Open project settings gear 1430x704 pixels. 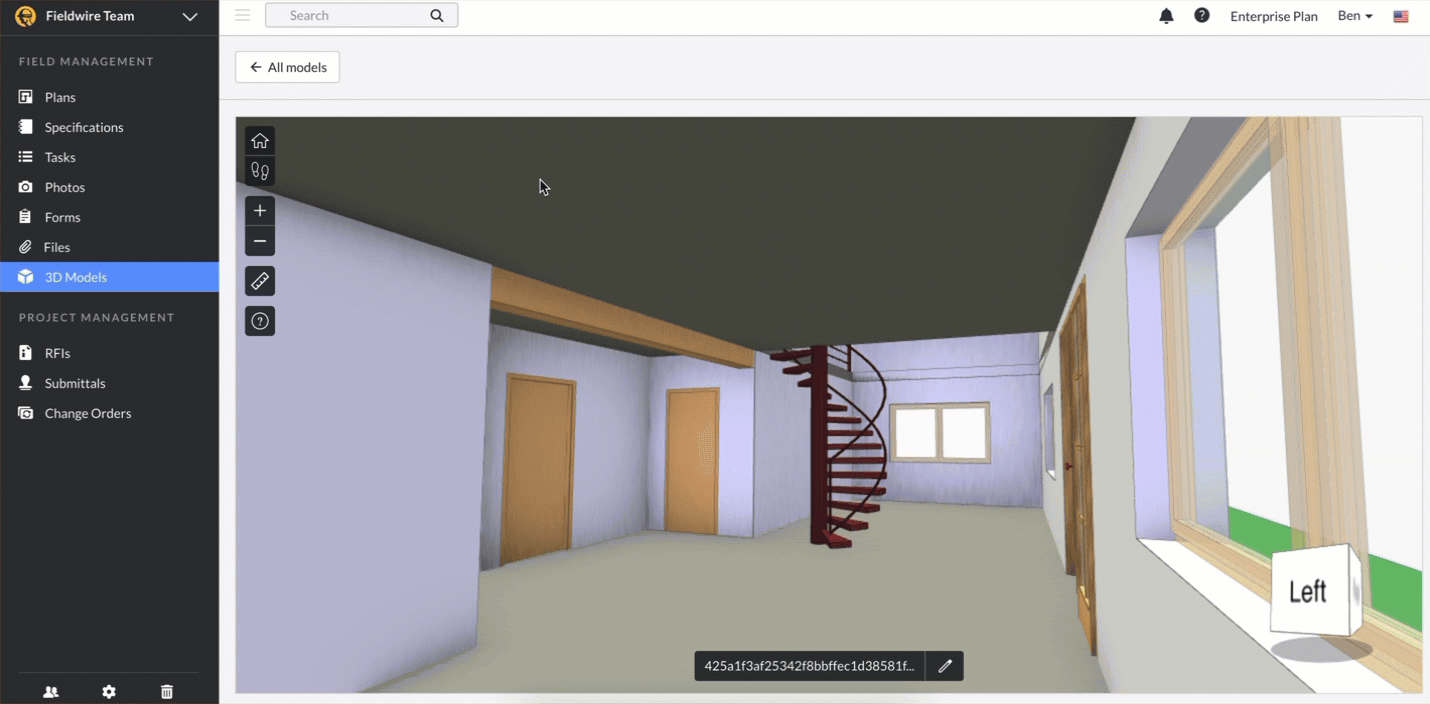[109, 692]
